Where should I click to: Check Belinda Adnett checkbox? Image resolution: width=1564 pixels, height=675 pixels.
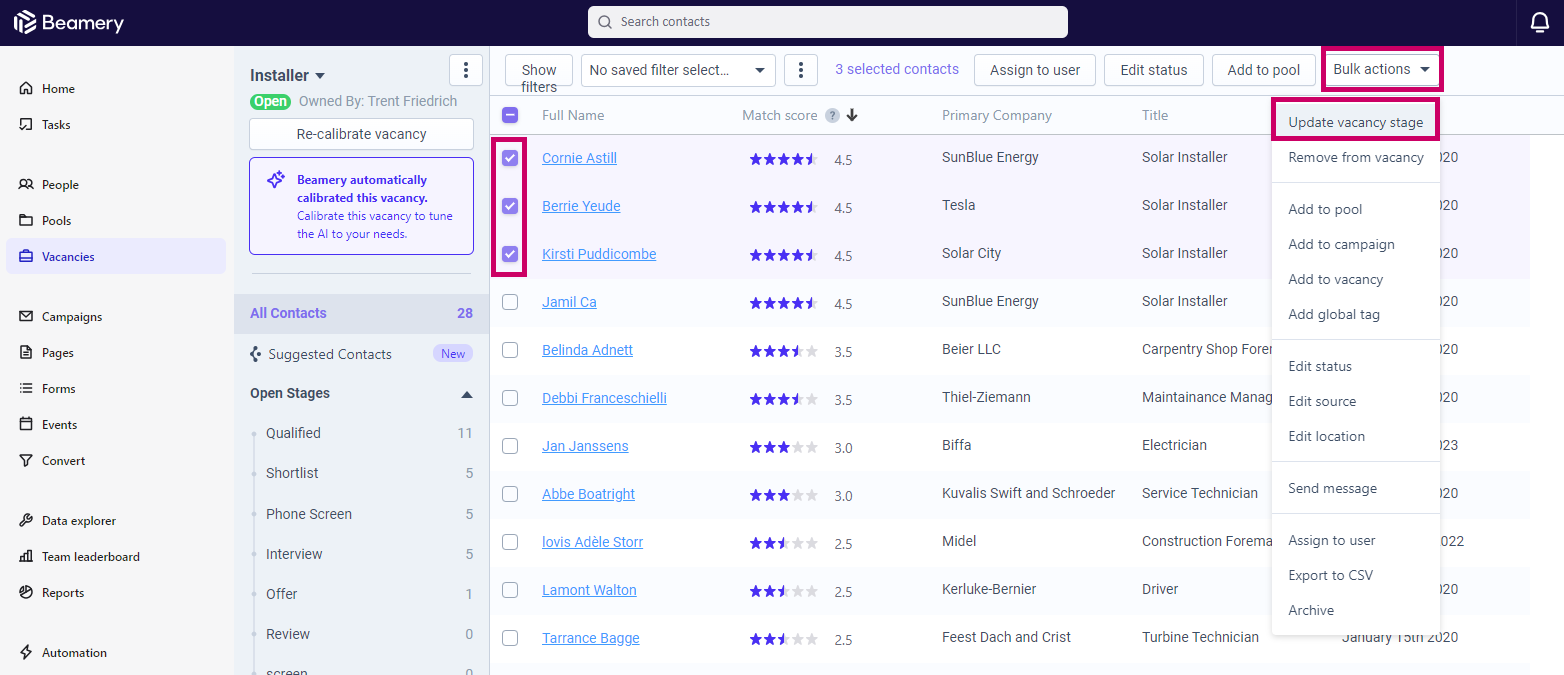click(510, 350)
